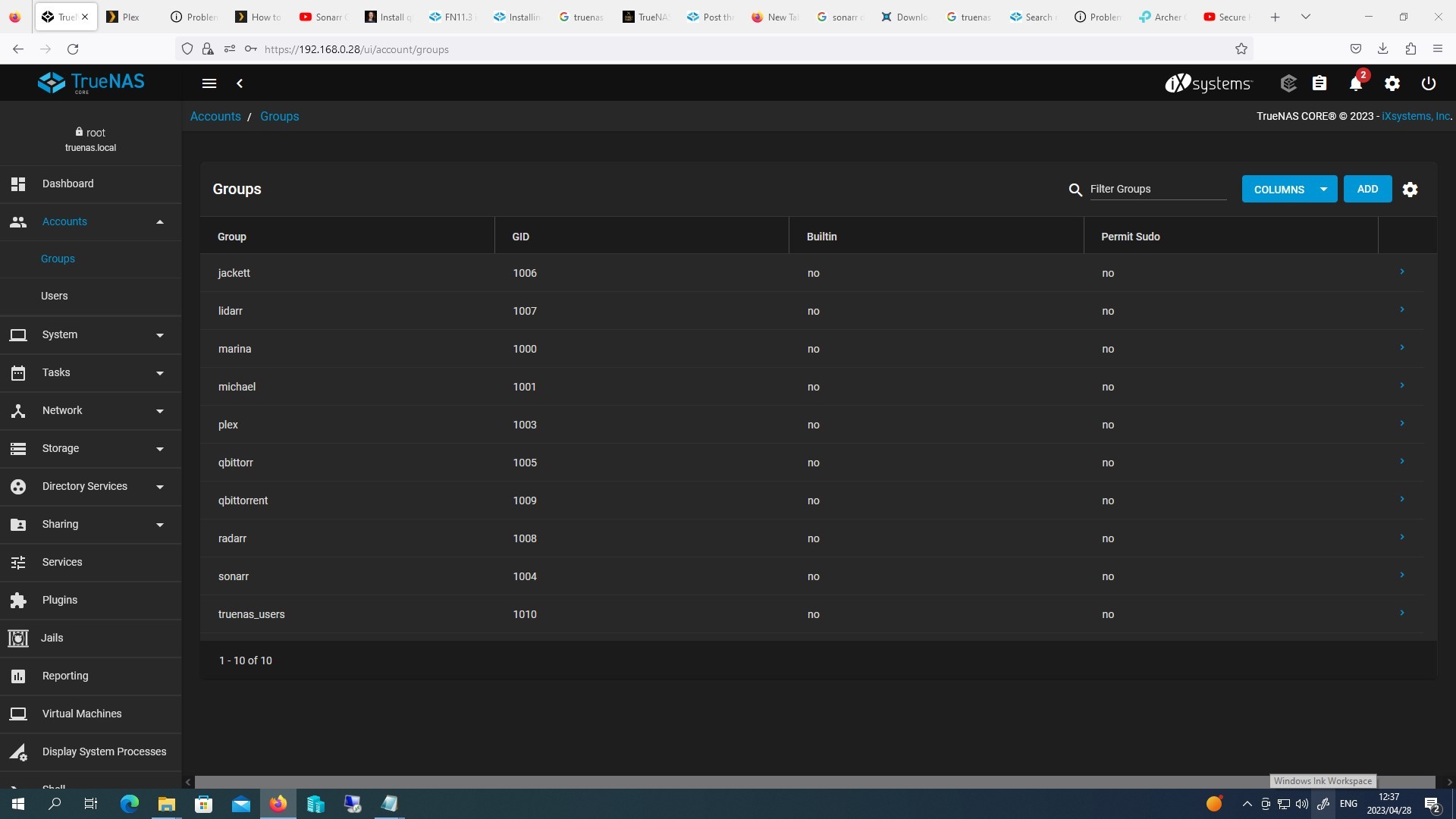The width and height of the screenshot is (1456, 819).
Task: Click the Filter Groups search icon
Action: (1075, 190)
